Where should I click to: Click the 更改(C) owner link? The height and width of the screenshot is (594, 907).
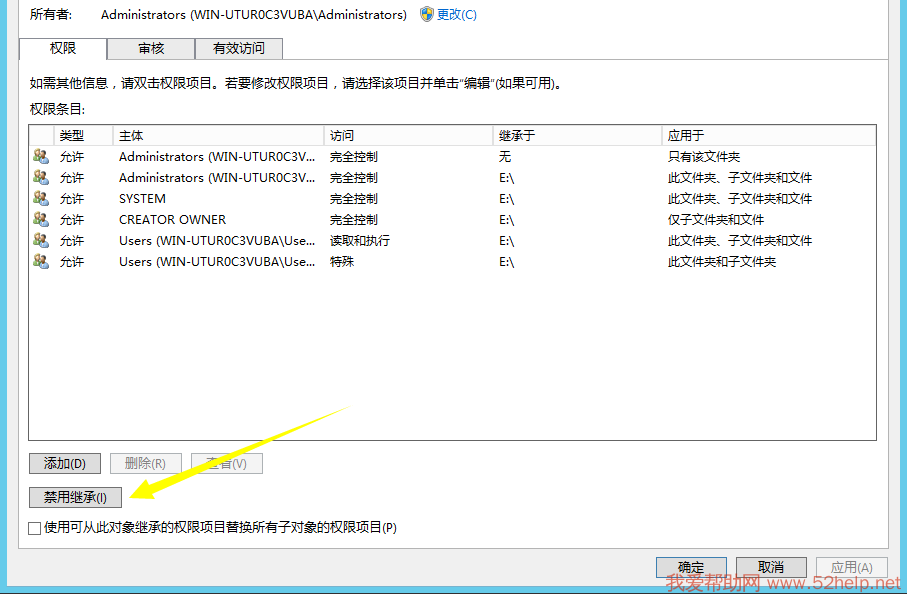[x=457, y=14]
